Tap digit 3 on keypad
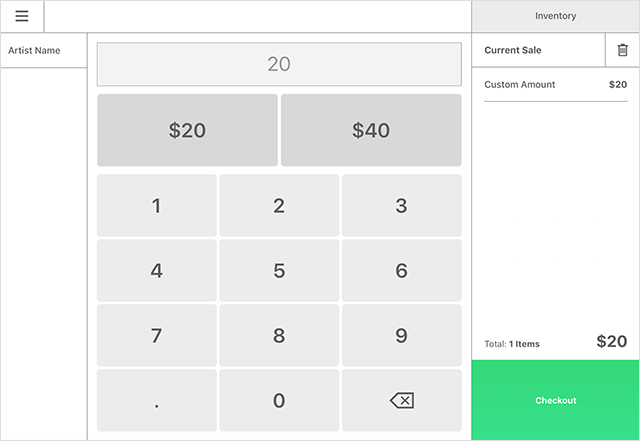This screenshot has width=640, height=441. (x=401, y=206)
